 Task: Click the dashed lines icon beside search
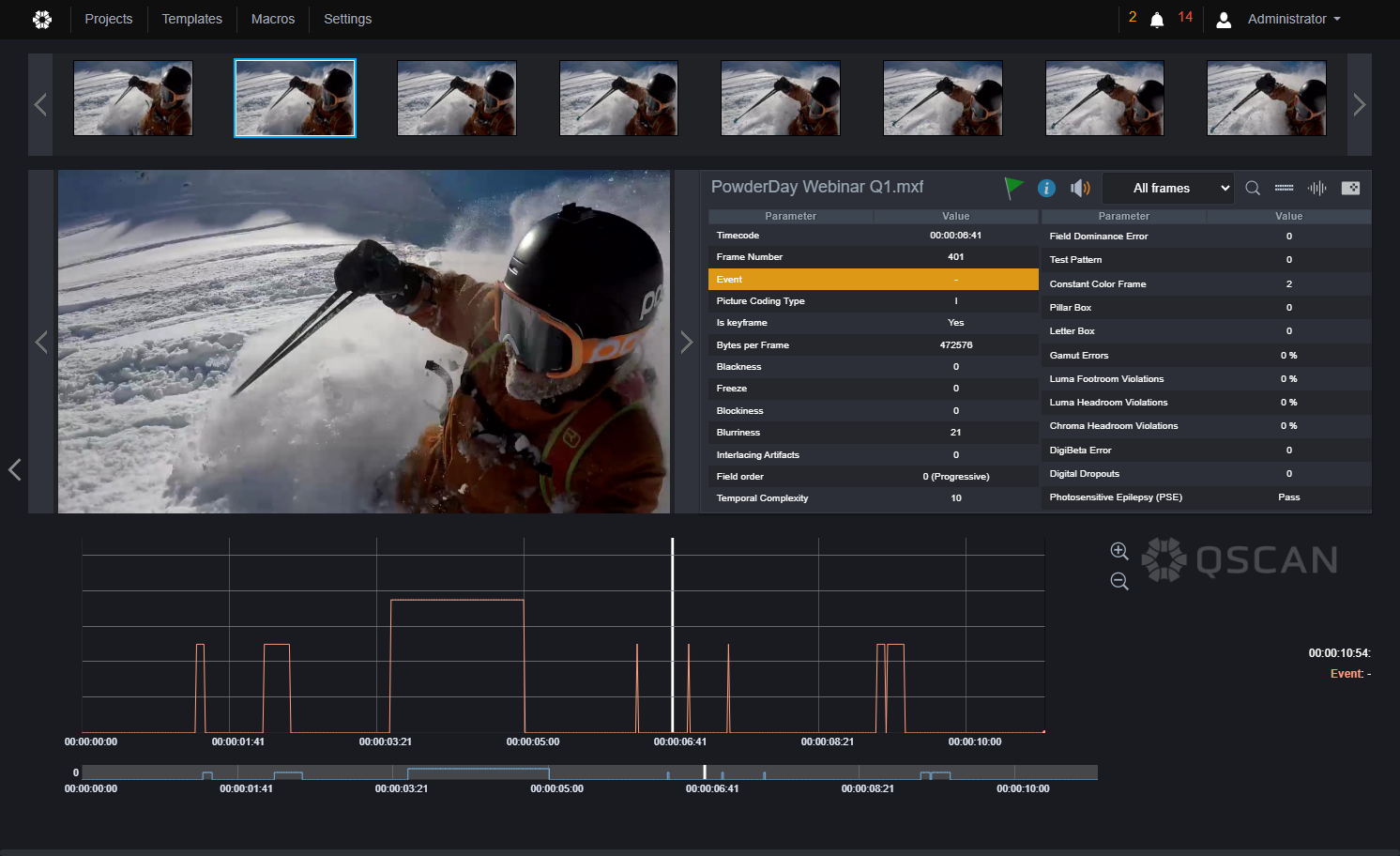(x=1284, y=188)
